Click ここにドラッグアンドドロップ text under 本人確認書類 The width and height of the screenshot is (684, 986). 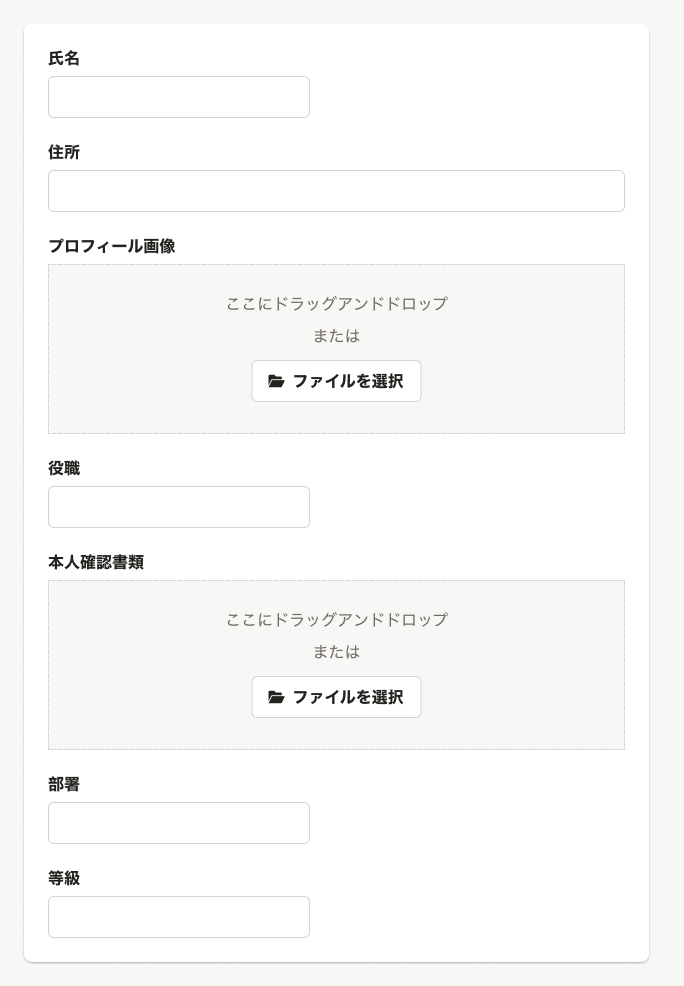(x=336, y=620)
